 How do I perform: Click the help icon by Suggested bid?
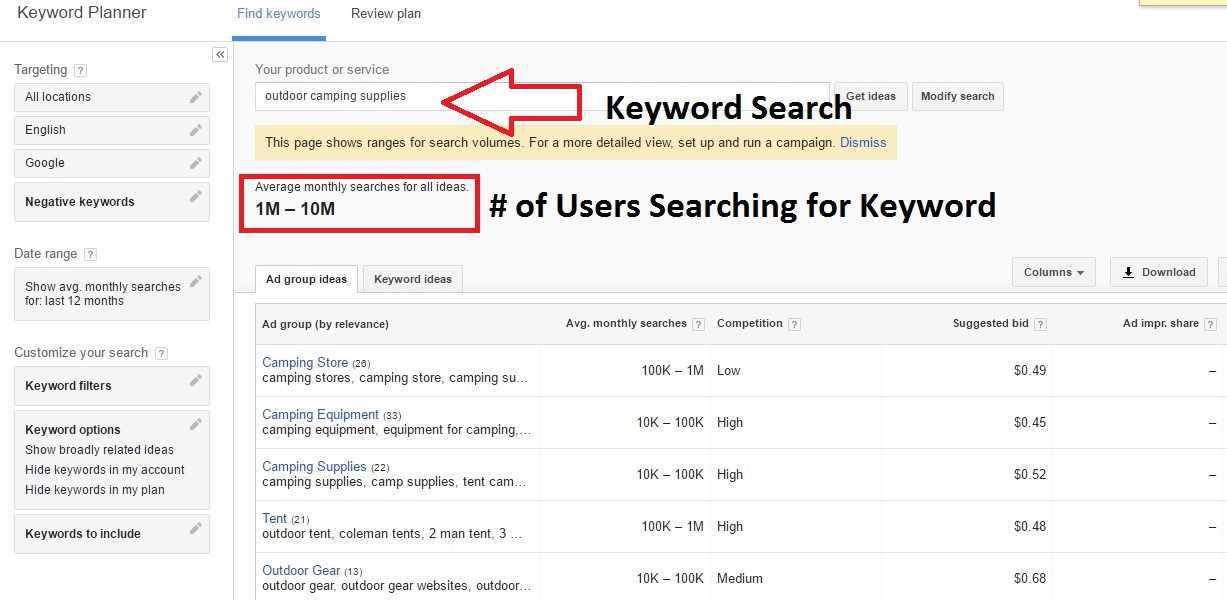1040,324
